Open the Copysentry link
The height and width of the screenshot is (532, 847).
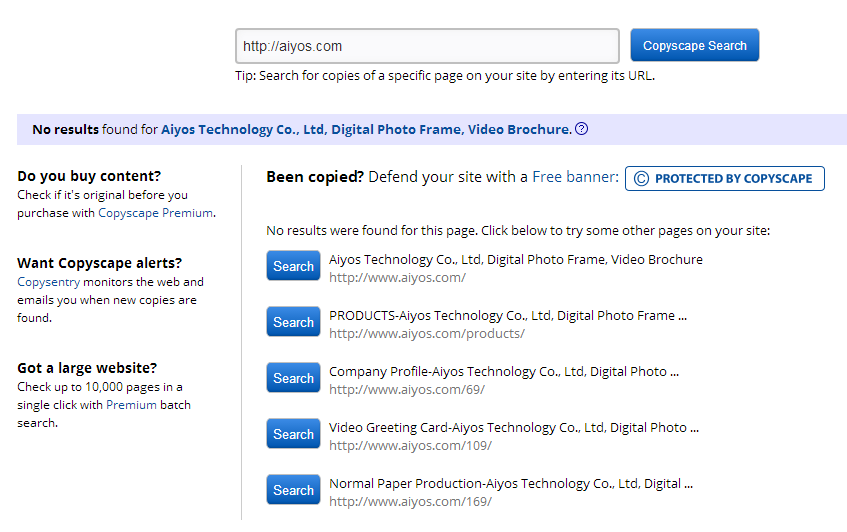[49, 282]
